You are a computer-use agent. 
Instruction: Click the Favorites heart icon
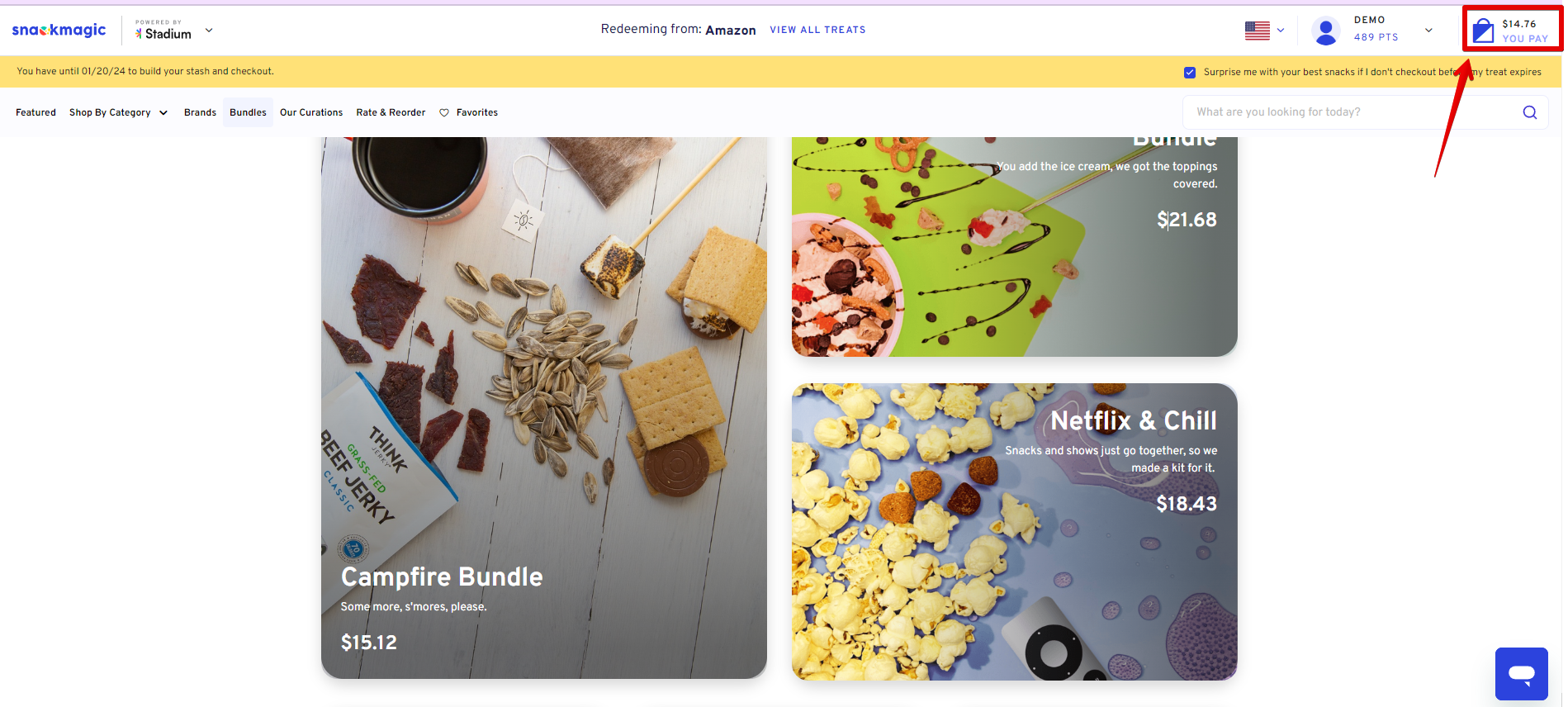point(444,112)
